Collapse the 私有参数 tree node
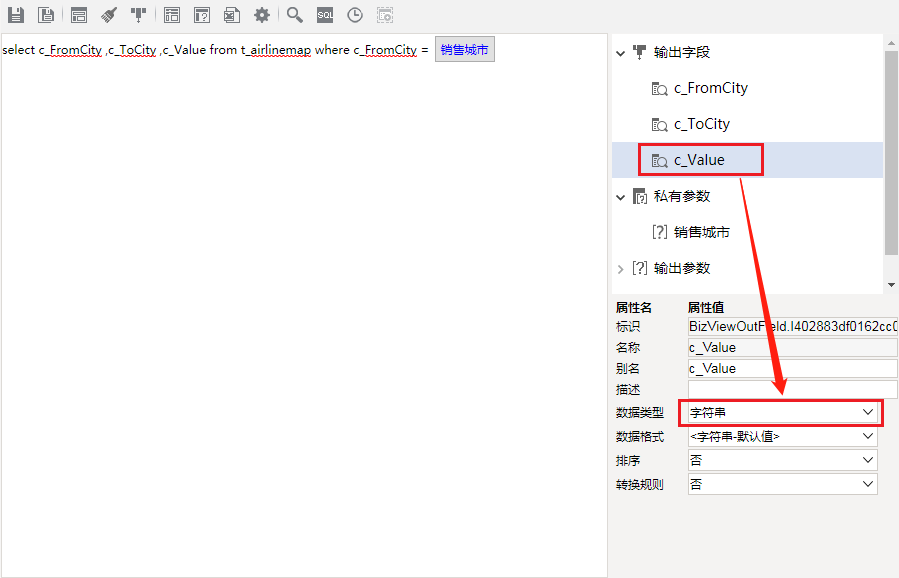Image resolution: width=899 pixels, height=578 pixels. click(x=620, y=197)
